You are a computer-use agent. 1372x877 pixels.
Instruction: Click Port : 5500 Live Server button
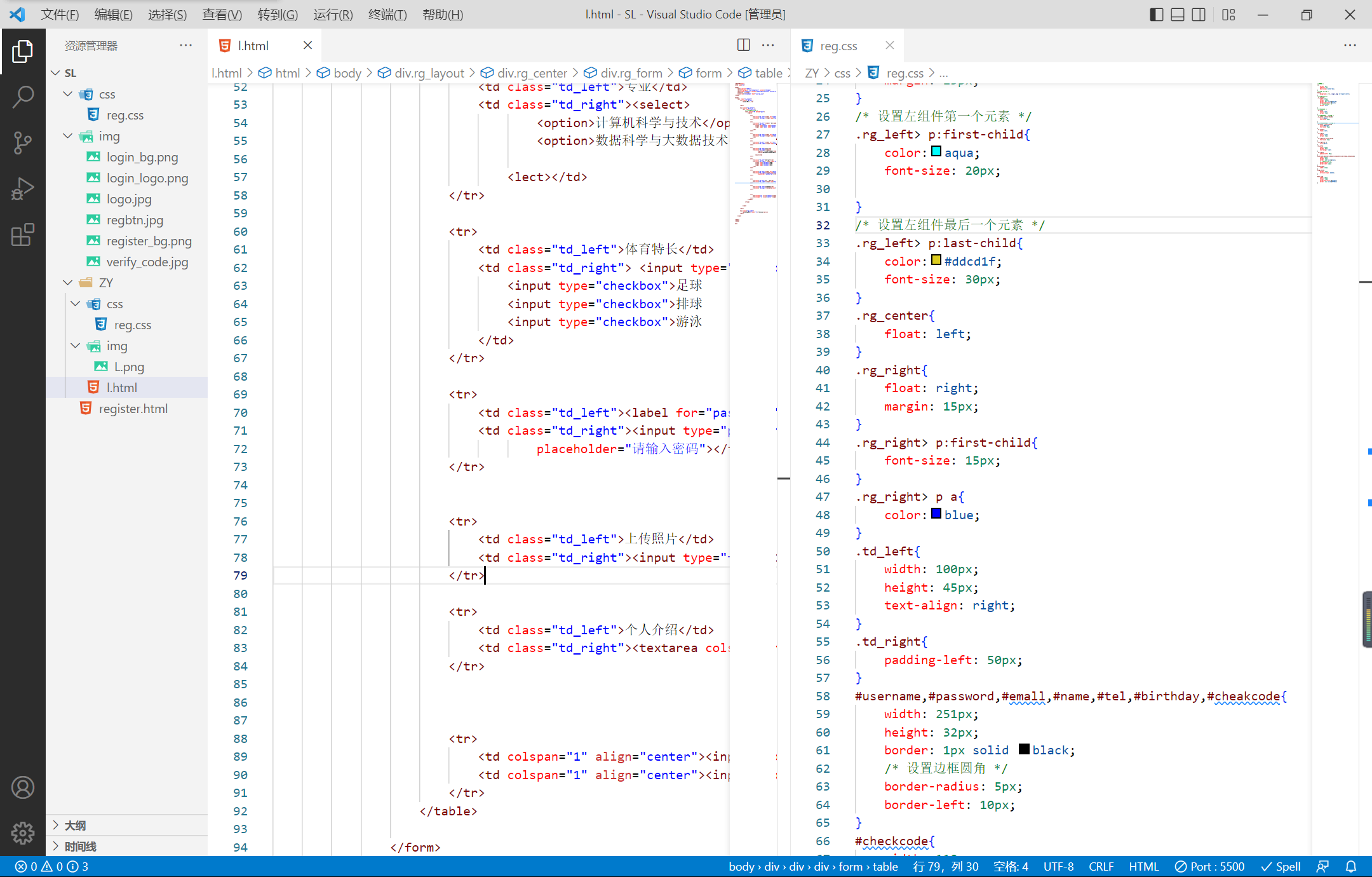pyautogui.click(x=1209, y=867)
